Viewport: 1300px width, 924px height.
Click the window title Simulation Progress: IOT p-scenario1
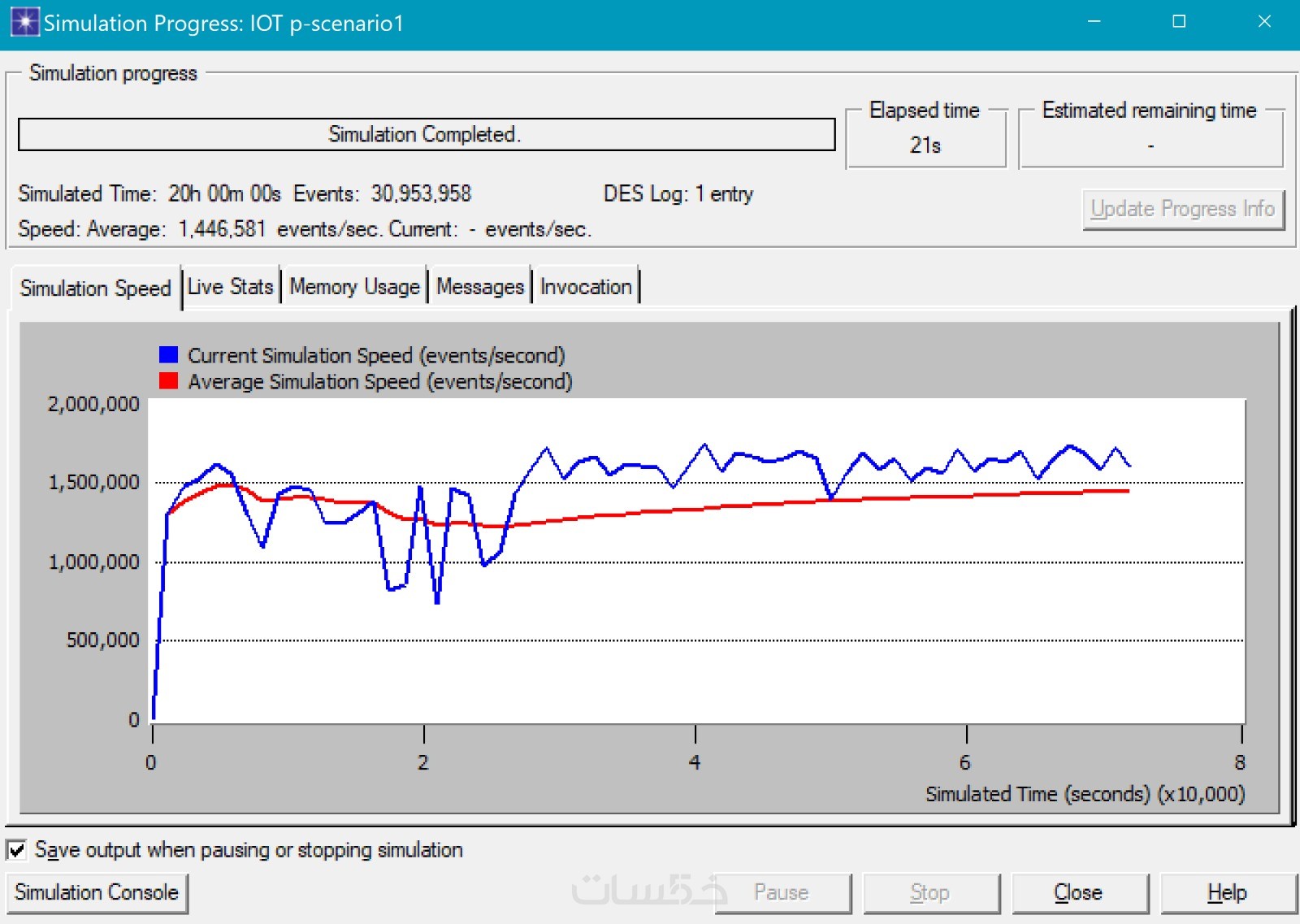[223, 23]
